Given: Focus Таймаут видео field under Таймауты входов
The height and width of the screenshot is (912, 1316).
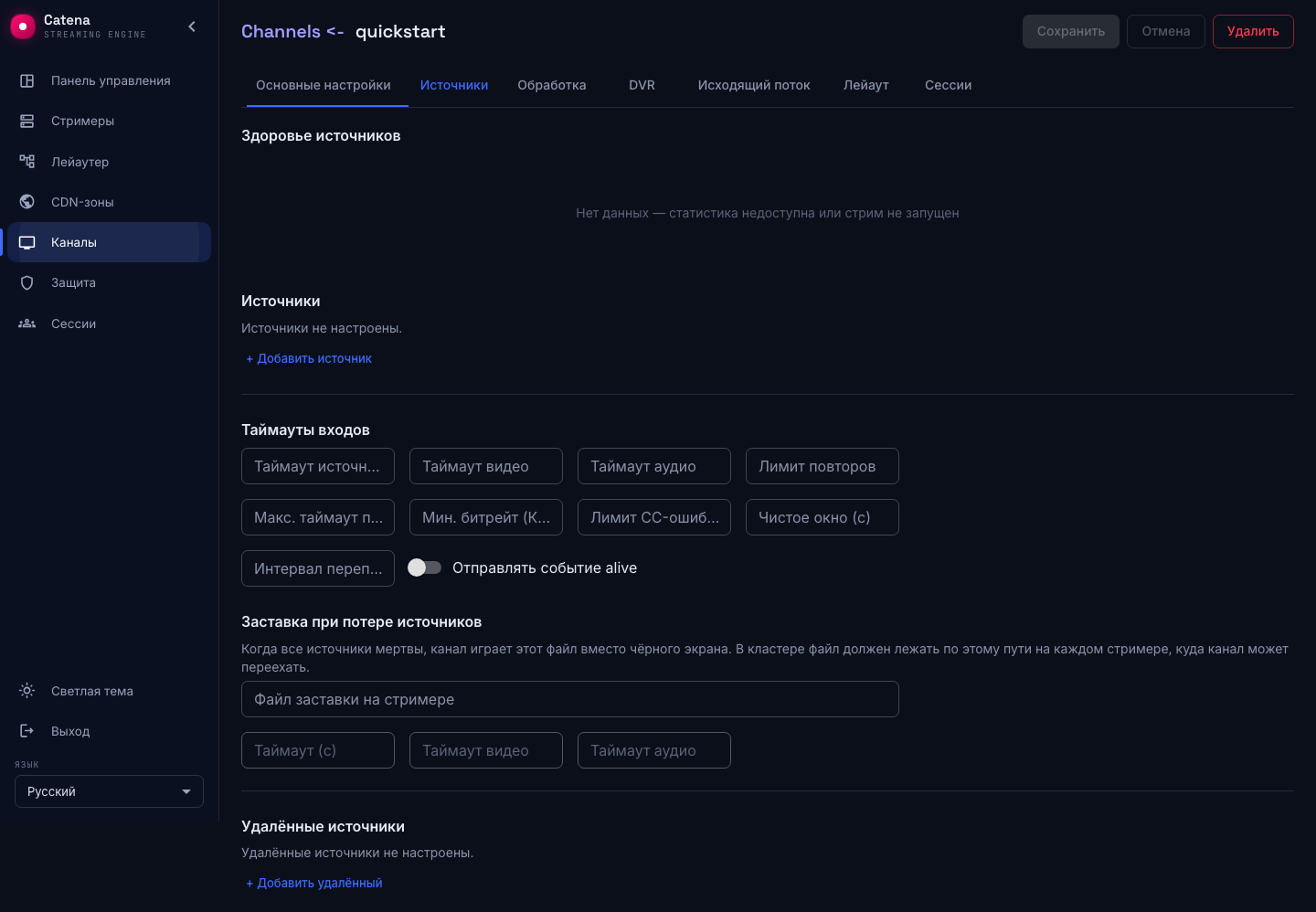Looking at the screenshot, I should [486, 466].
